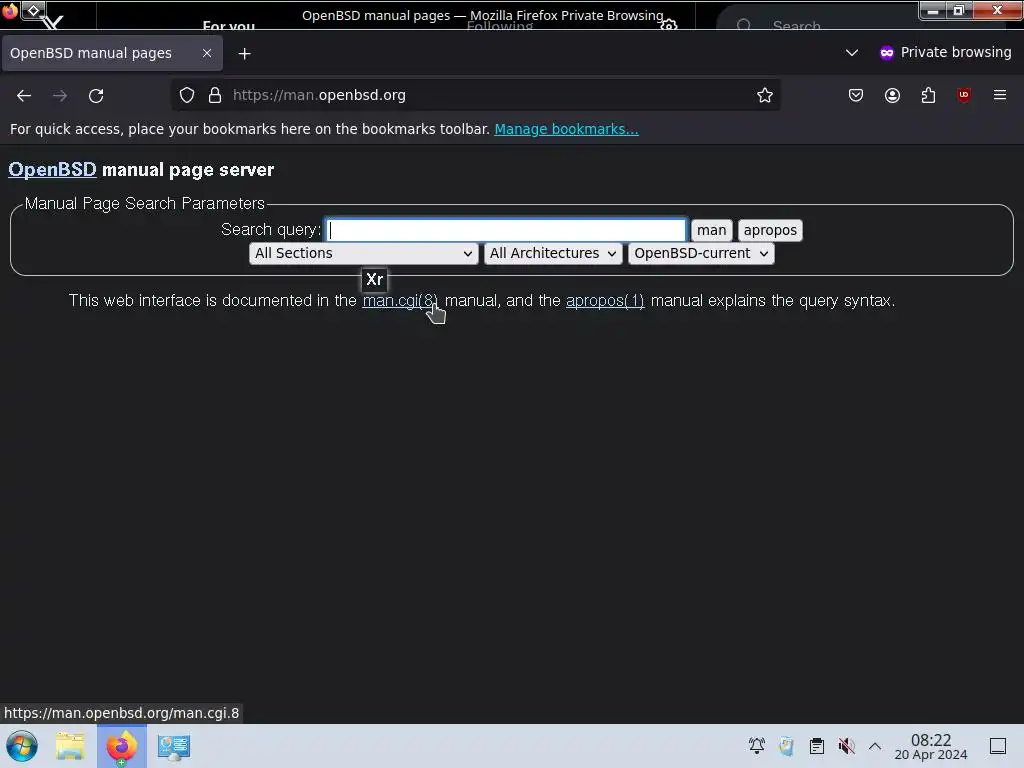Viewport: 1024px width, 768px height.
Task: Switch to Firefox taskbar icon
Action: (121, 746)
